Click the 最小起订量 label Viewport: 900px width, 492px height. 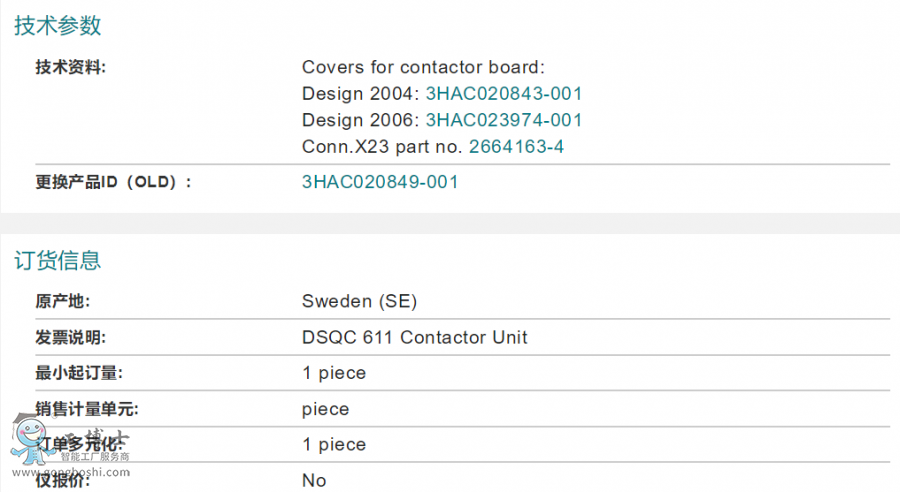pos(79,373)
